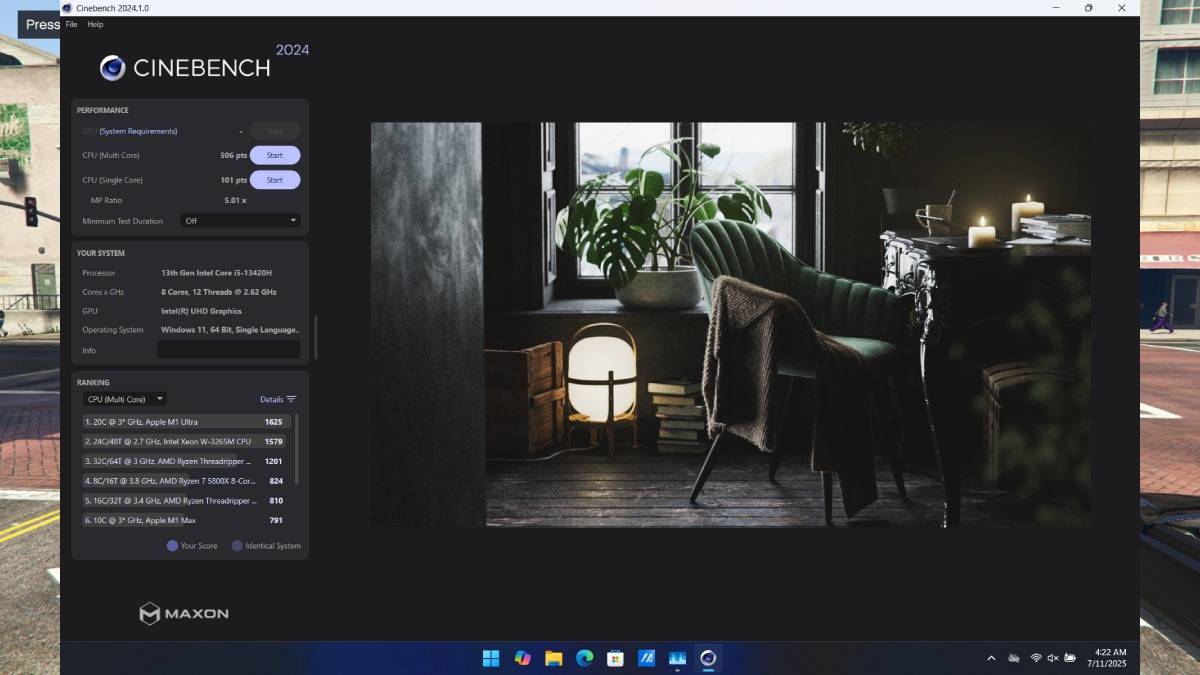Launch Microsoft Edge from the taskbar
The height and width of the screenshot is (675, 1200).
click(x=584, y=658)
